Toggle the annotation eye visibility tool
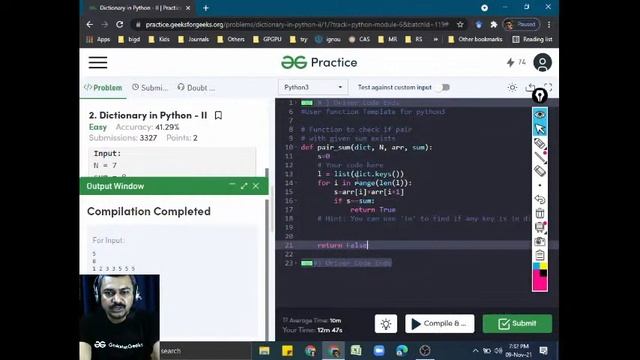 pyautogui.click(x=540, y=115)
